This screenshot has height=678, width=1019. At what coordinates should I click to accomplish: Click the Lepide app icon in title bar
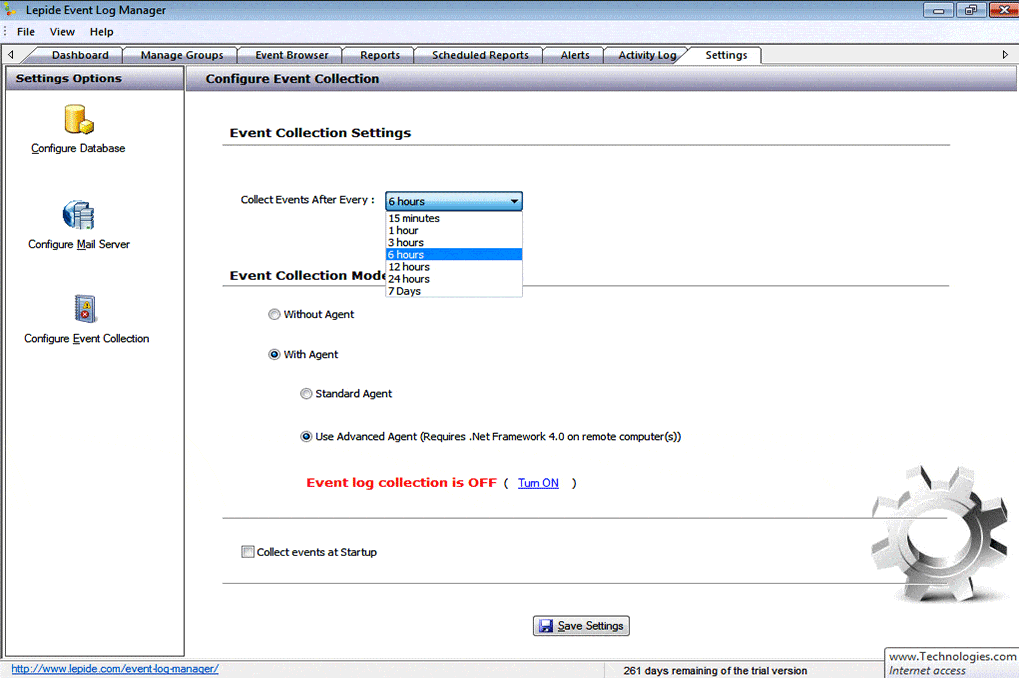pos(10,10)
